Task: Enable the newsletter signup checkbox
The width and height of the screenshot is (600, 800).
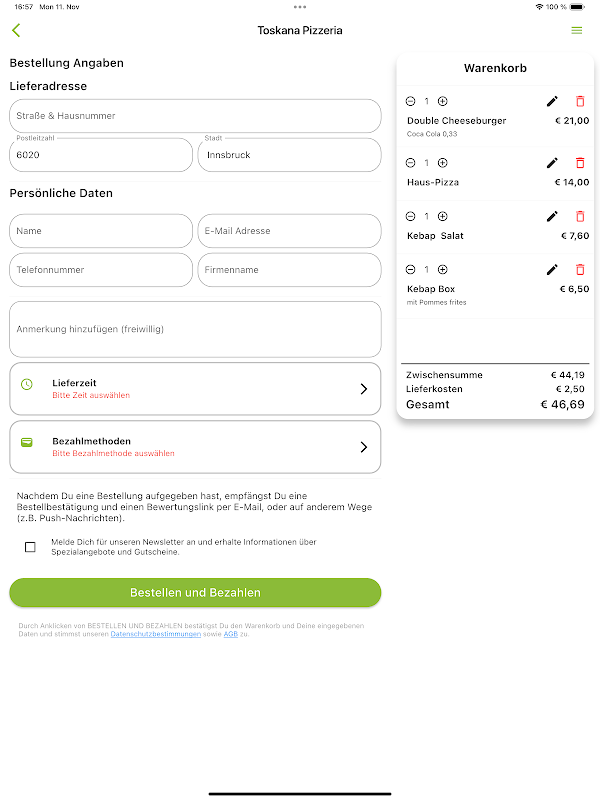Action: pyautogui.click(x=30, y=547)
